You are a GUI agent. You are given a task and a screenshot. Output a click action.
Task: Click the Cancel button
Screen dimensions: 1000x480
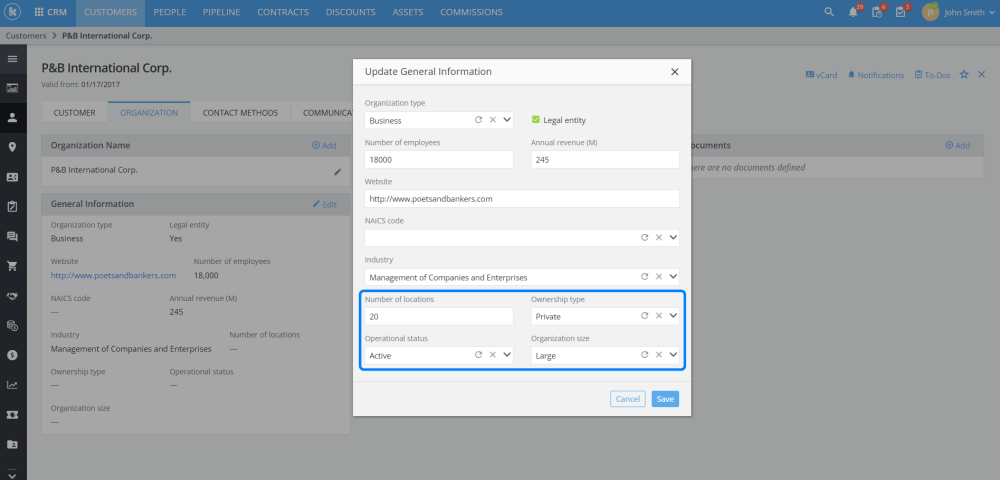tap(628, 399)
